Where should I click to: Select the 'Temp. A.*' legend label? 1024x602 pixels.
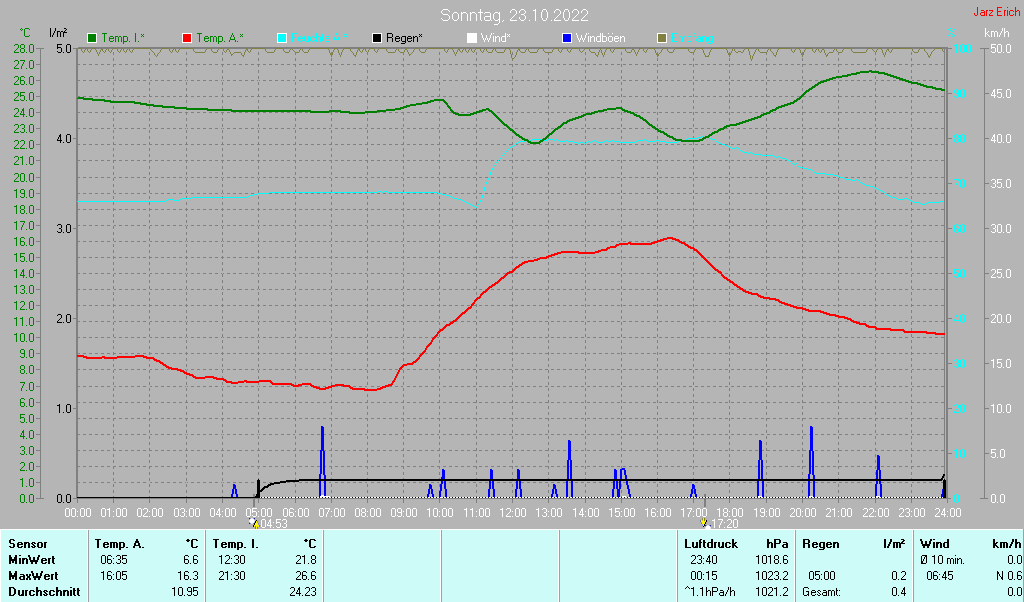220,39
